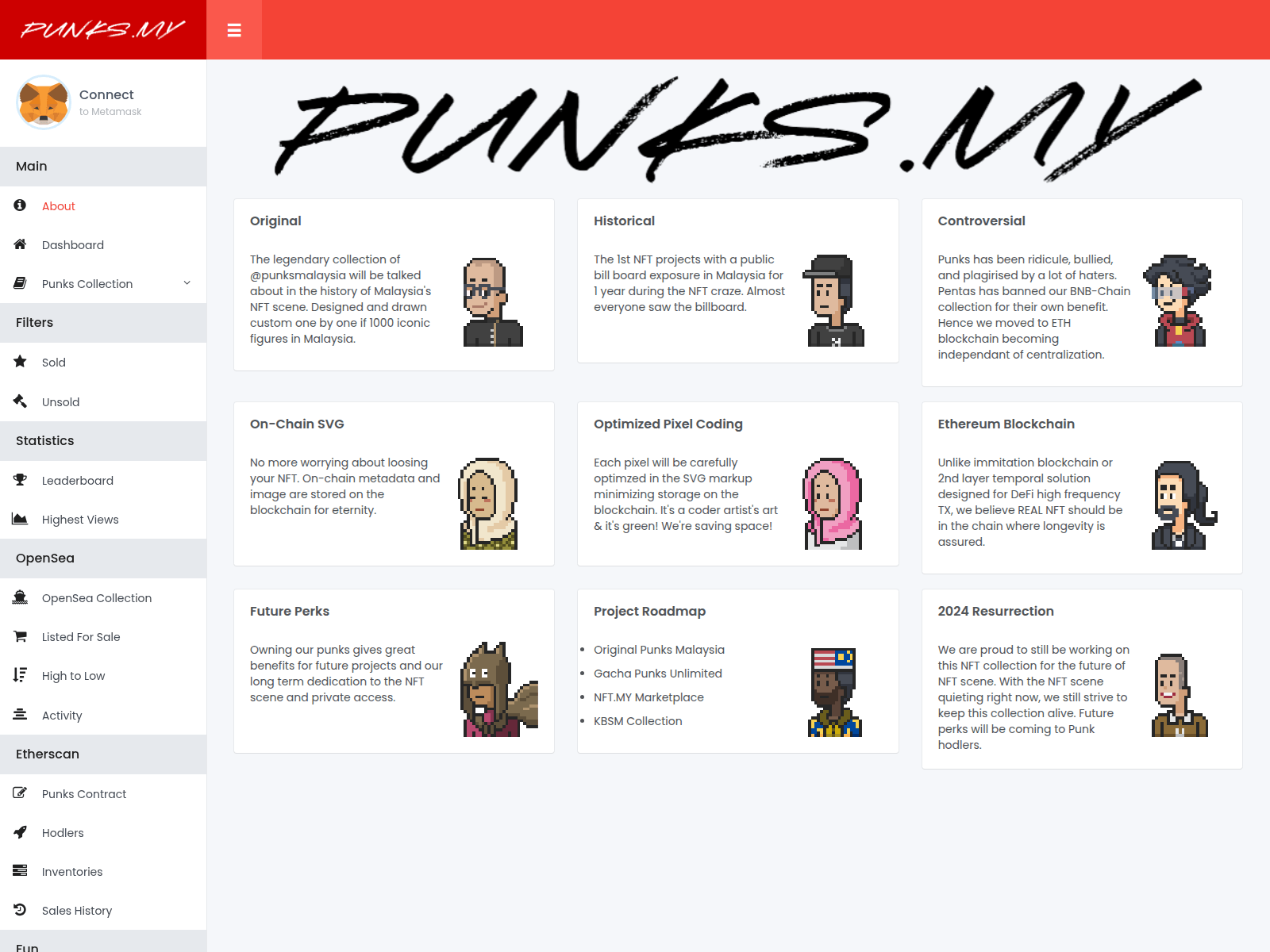Screen dimensions: 1270x952
Task: Click the High to Low sort icon
Action: point(20,675)
